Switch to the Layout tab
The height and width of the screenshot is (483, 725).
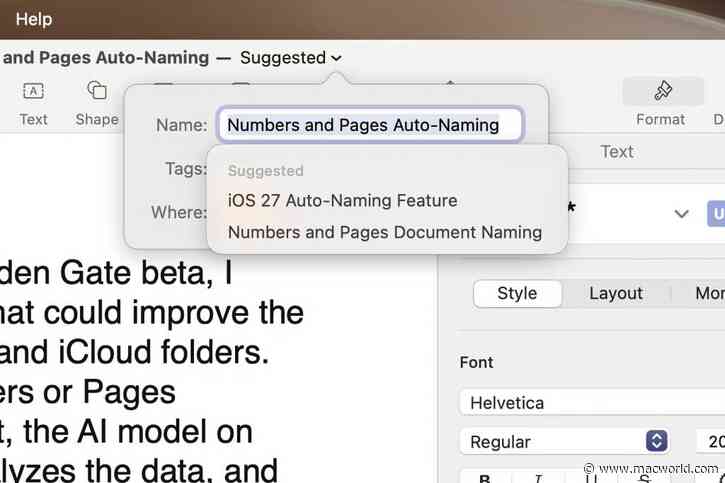pos(615,293)
